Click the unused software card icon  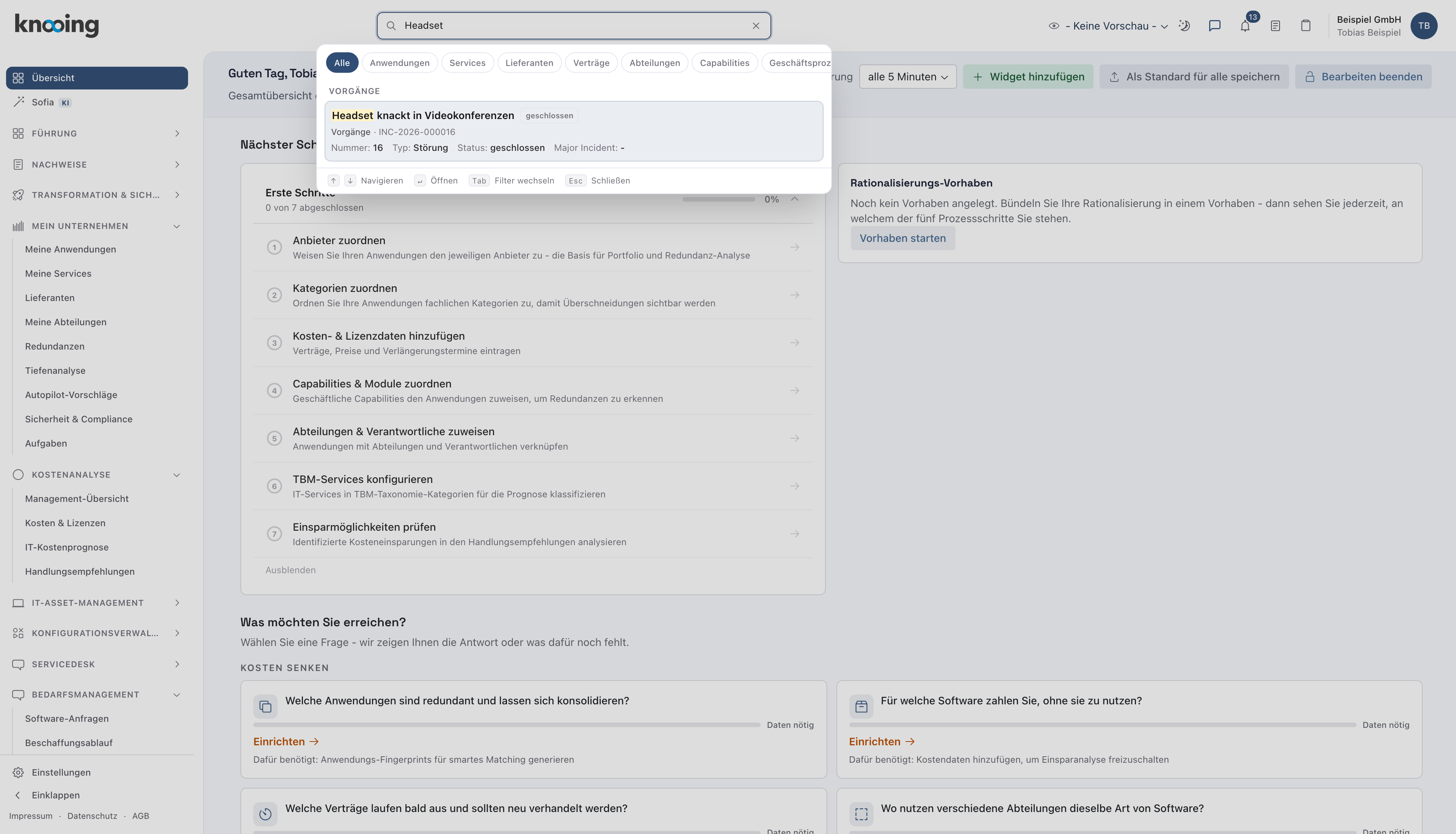pos(861,706)
